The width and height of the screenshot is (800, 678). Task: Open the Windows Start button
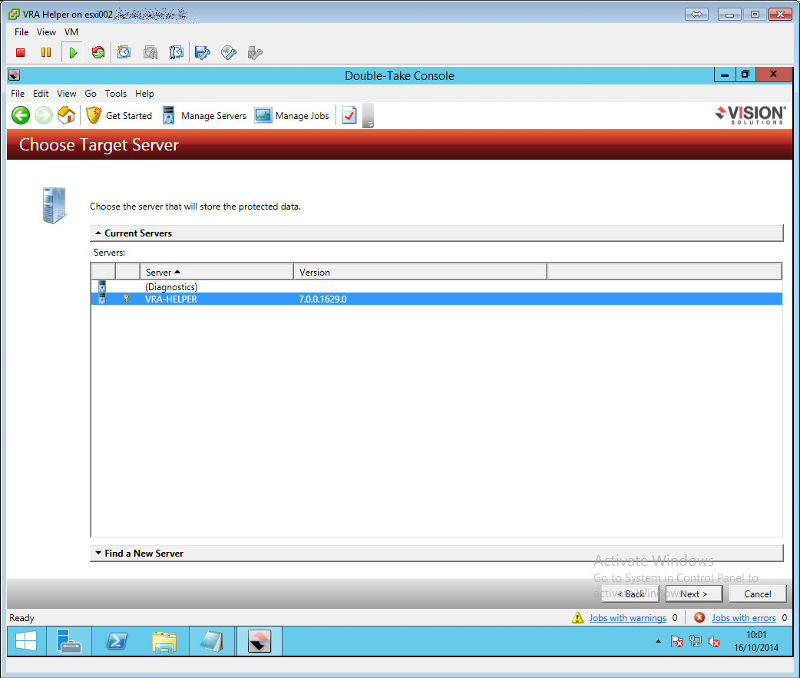(x=26, y=641)
